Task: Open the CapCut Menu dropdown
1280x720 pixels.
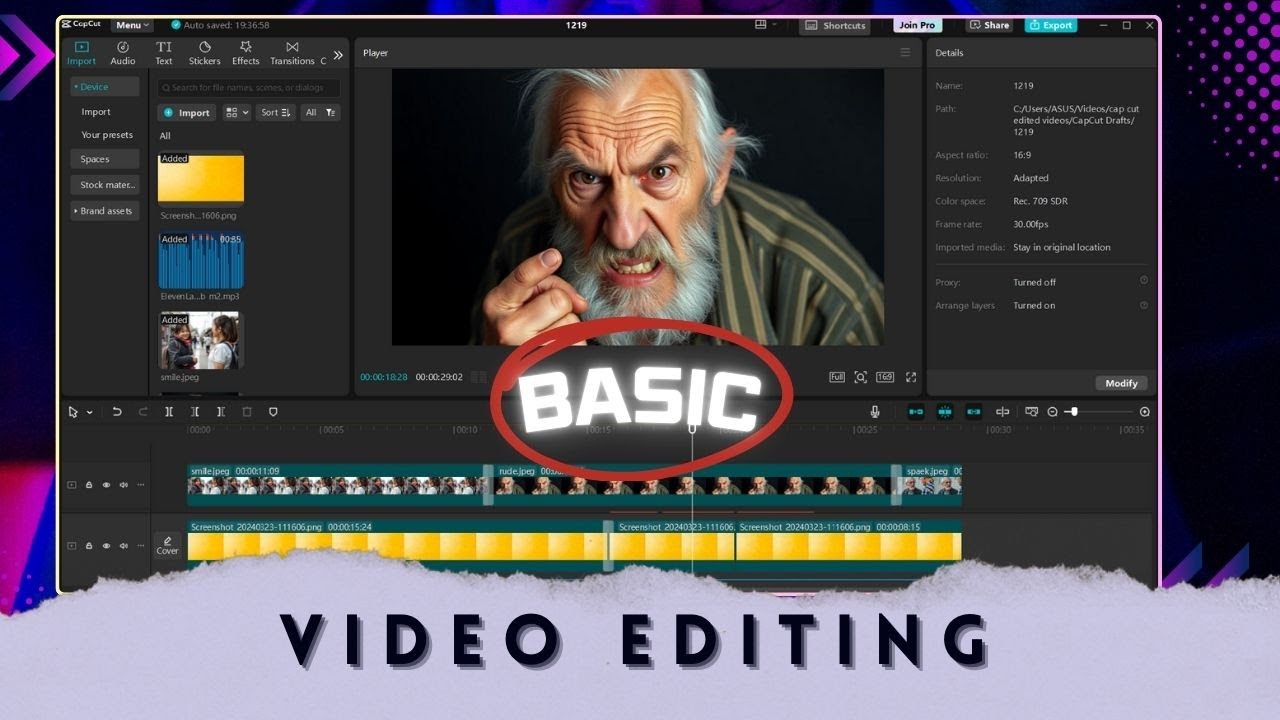Action: [132, 25]
